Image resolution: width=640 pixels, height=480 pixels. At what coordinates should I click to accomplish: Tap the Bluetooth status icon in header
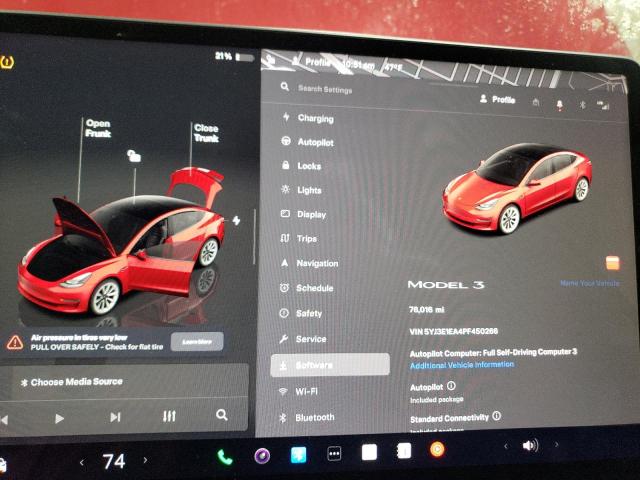coord(582,105)
